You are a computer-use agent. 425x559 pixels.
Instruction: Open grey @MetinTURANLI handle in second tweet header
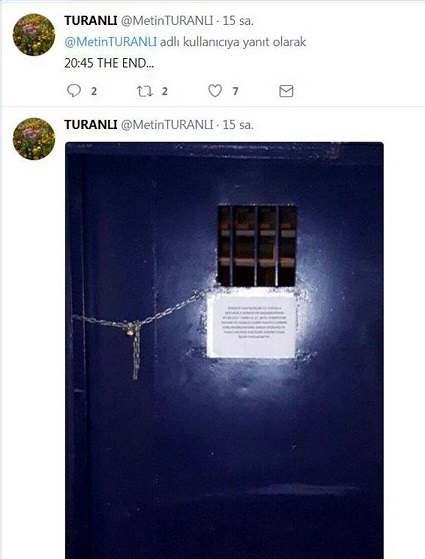click(x=167, y=125)
